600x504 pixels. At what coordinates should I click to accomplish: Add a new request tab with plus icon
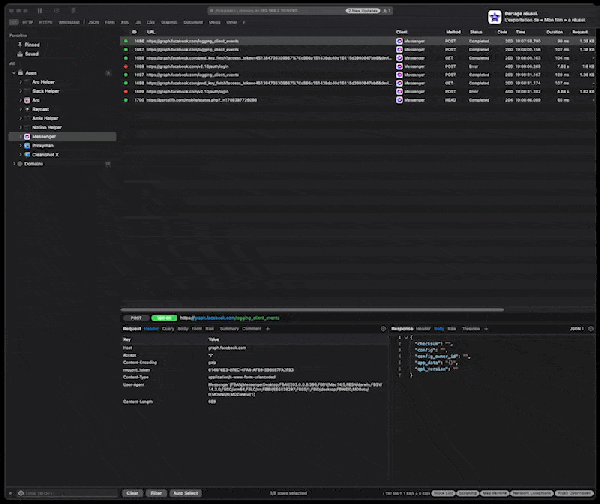pyautogui.click(x=268, y=329)
